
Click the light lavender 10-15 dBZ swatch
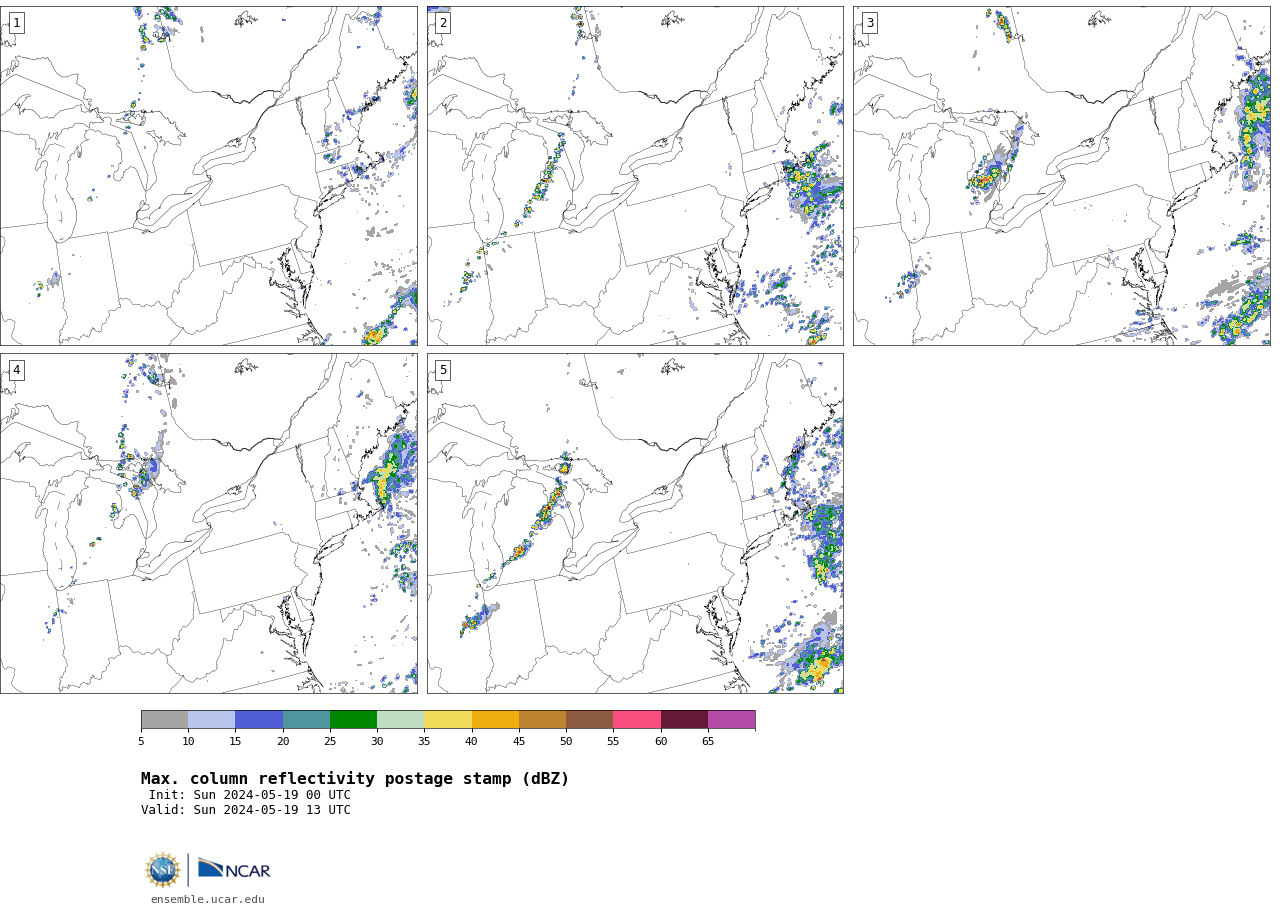[212, 720]
